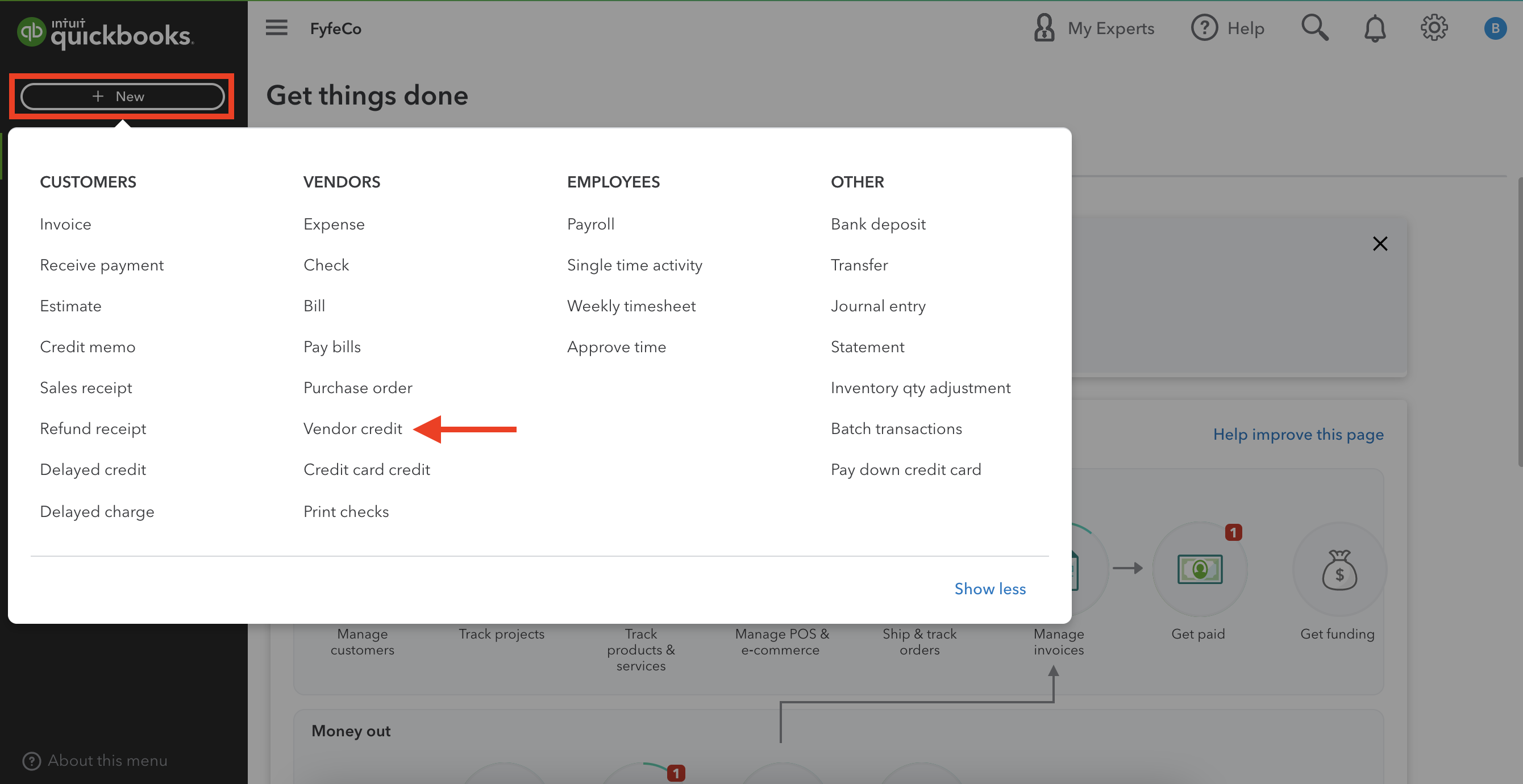1523x784 pixels.
Task: Select Delayed charge
Action: click(x=97, y=511)
